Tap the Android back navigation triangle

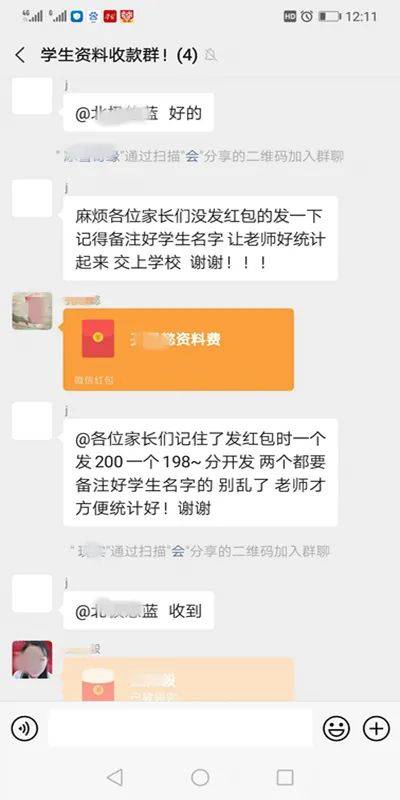click(x=115, y=777)
